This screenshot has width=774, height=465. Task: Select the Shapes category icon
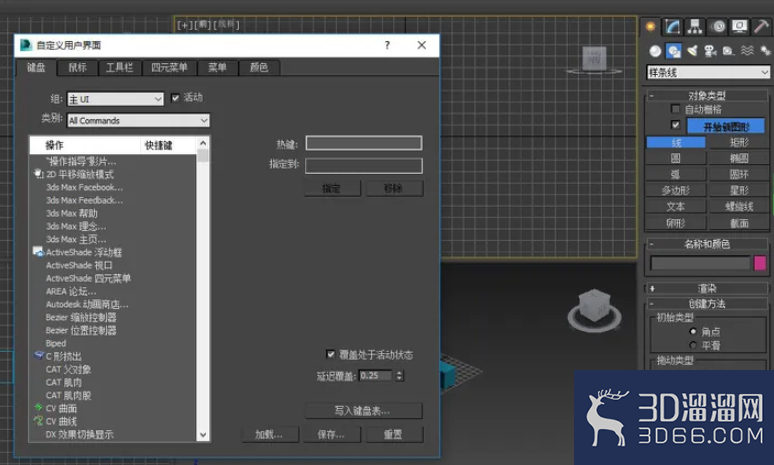(673, 51)
